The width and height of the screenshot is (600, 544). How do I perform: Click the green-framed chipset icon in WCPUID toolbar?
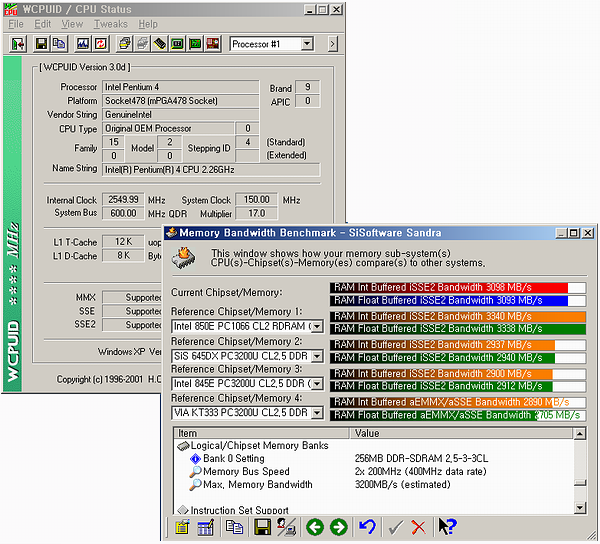click(177, 44)
